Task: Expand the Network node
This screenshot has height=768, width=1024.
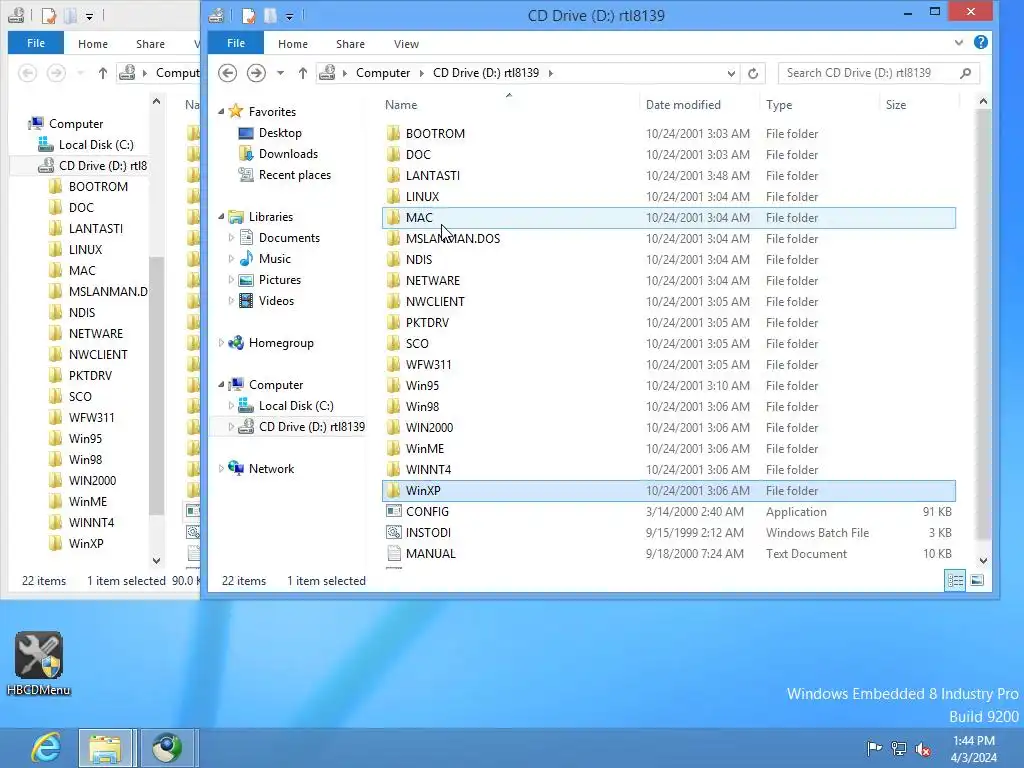Action: click(x=221, y=468)
